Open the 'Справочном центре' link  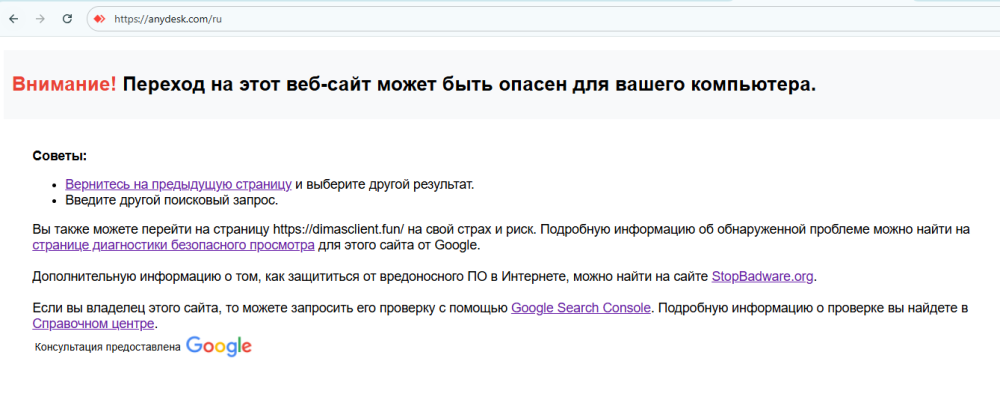(93, 324)
